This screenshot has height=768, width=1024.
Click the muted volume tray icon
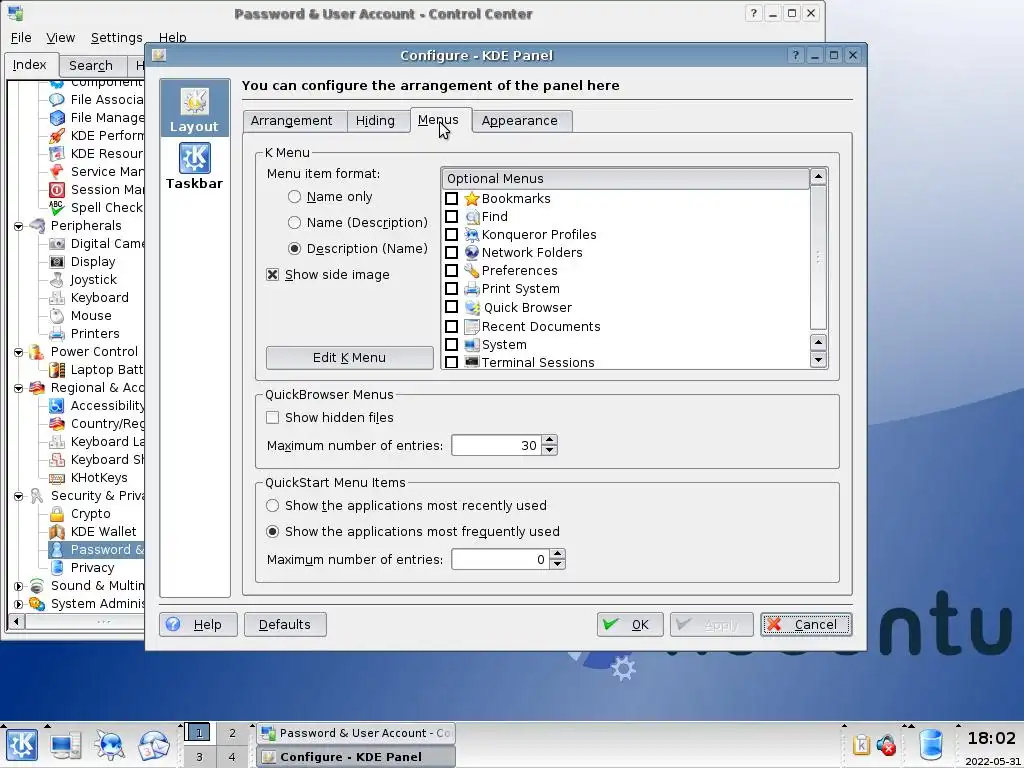[x=886, y=745]
